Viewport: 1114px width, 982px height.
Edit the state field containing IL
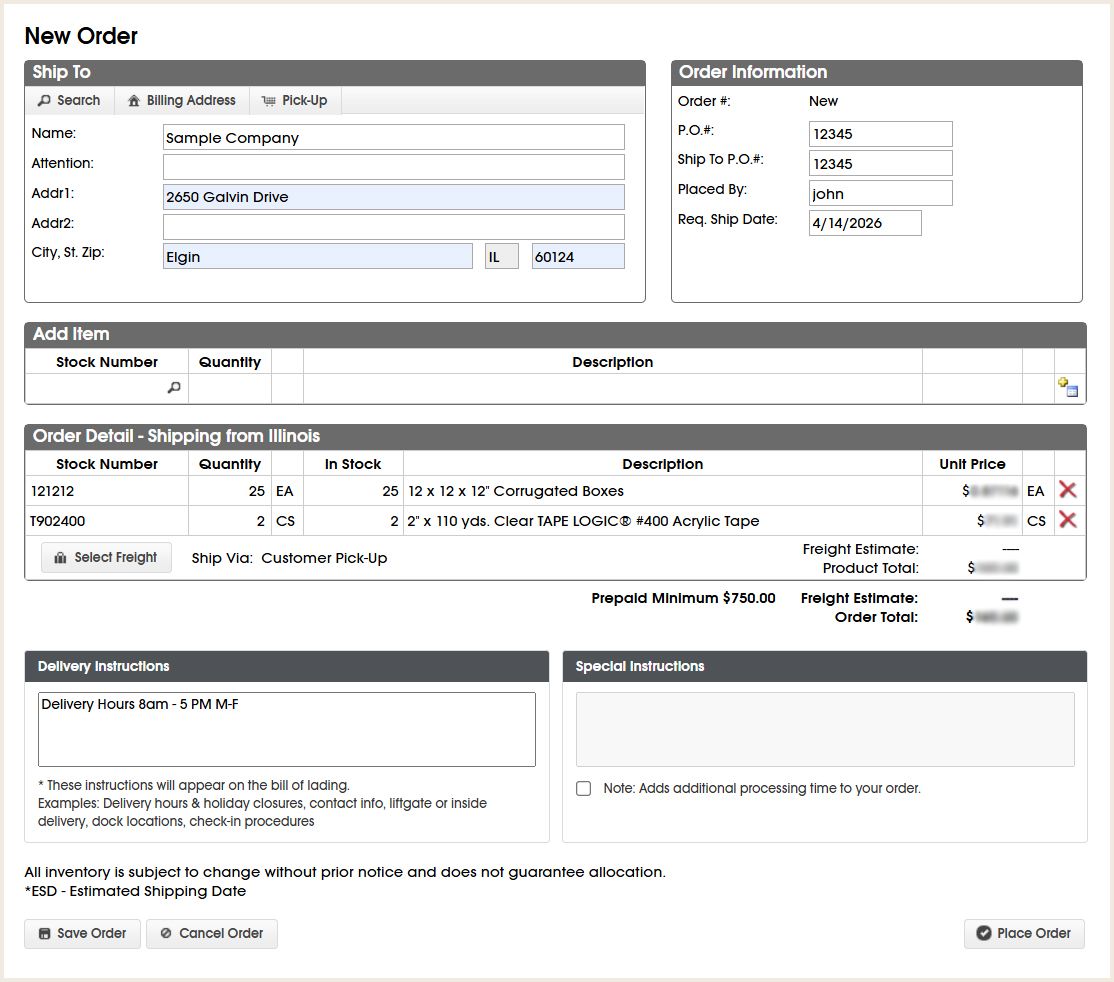[502, 257]
